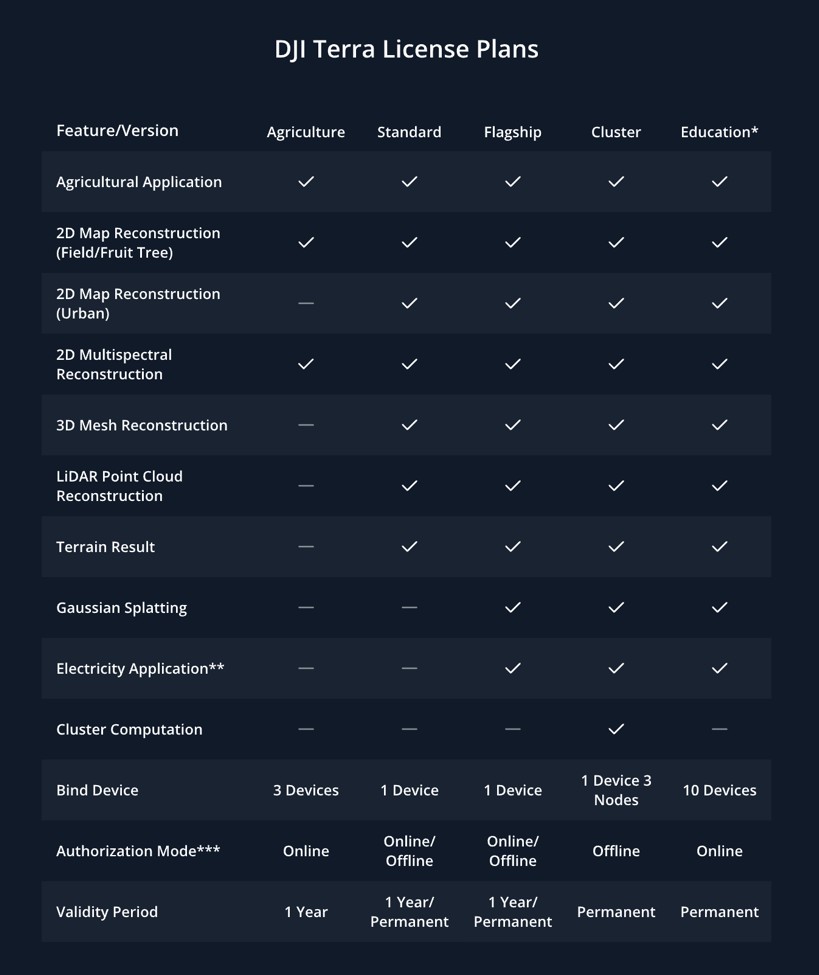The height and width of the screenshot is (975, 819).
Task: Click the Education checkmark for Terrain Result
Action: coord(719,546)
